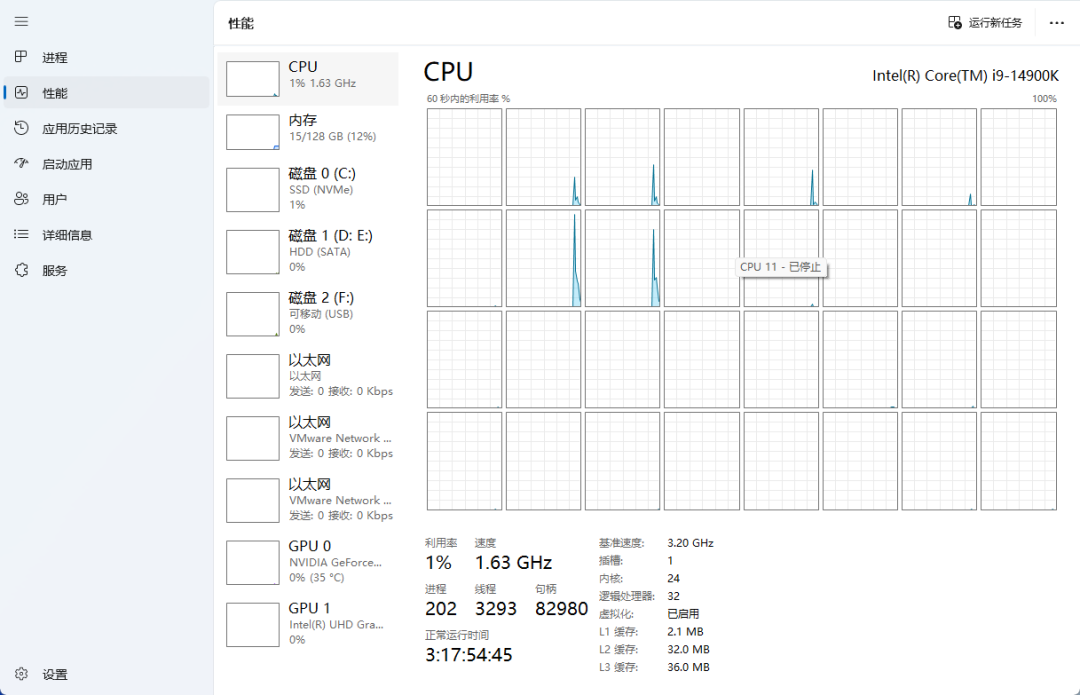Select 磁盘 0 (C:) SSD entry
This screenshot has height=695, width=1080.
tap(308, 189)
